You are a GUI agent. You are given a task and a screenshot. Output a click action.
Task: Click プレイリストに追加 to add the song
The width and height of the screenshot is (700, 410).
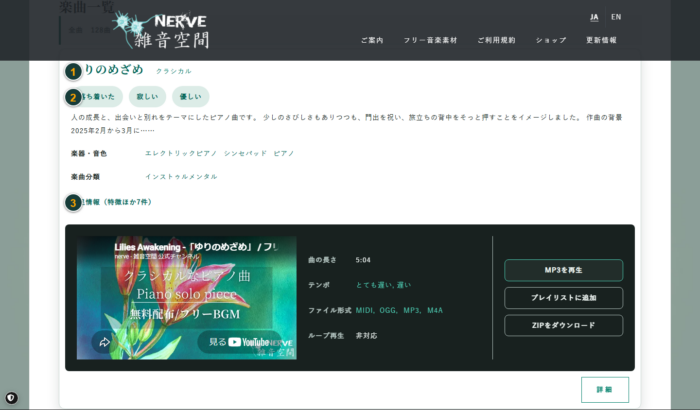coord(563,298)
